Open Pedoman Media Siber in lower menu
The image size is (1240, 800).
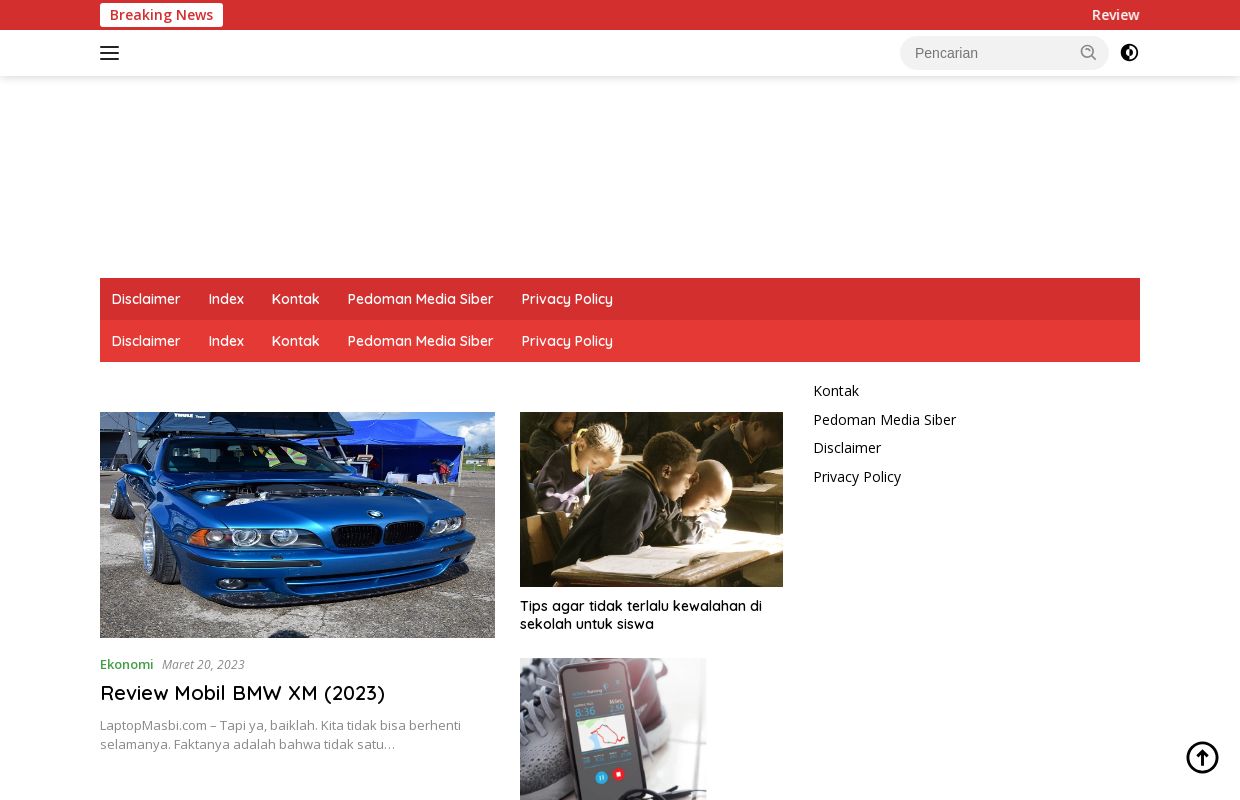(x=420, y=341)
